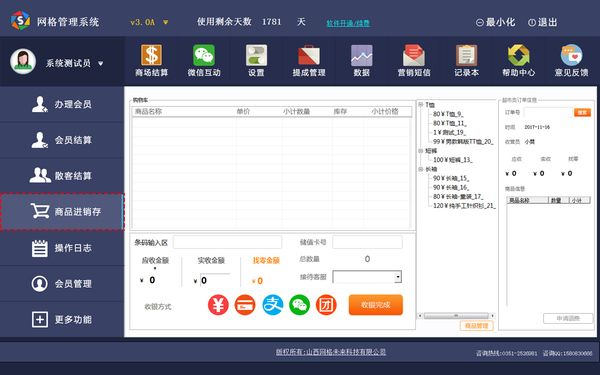
Task: Choose Alipay payment method
Action: coord(272,305)
